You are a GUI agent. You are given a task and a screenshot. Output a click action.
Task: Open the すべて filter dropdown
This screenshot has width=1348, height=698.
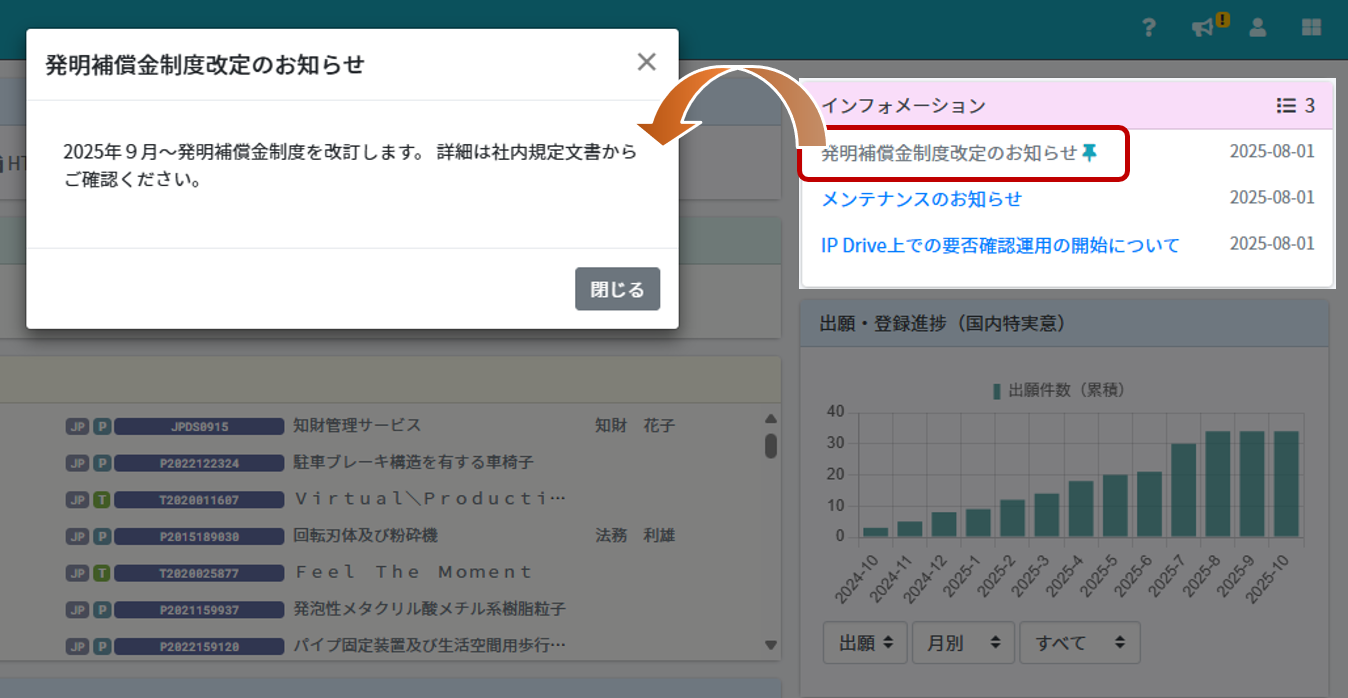[x=1079, y=642]
